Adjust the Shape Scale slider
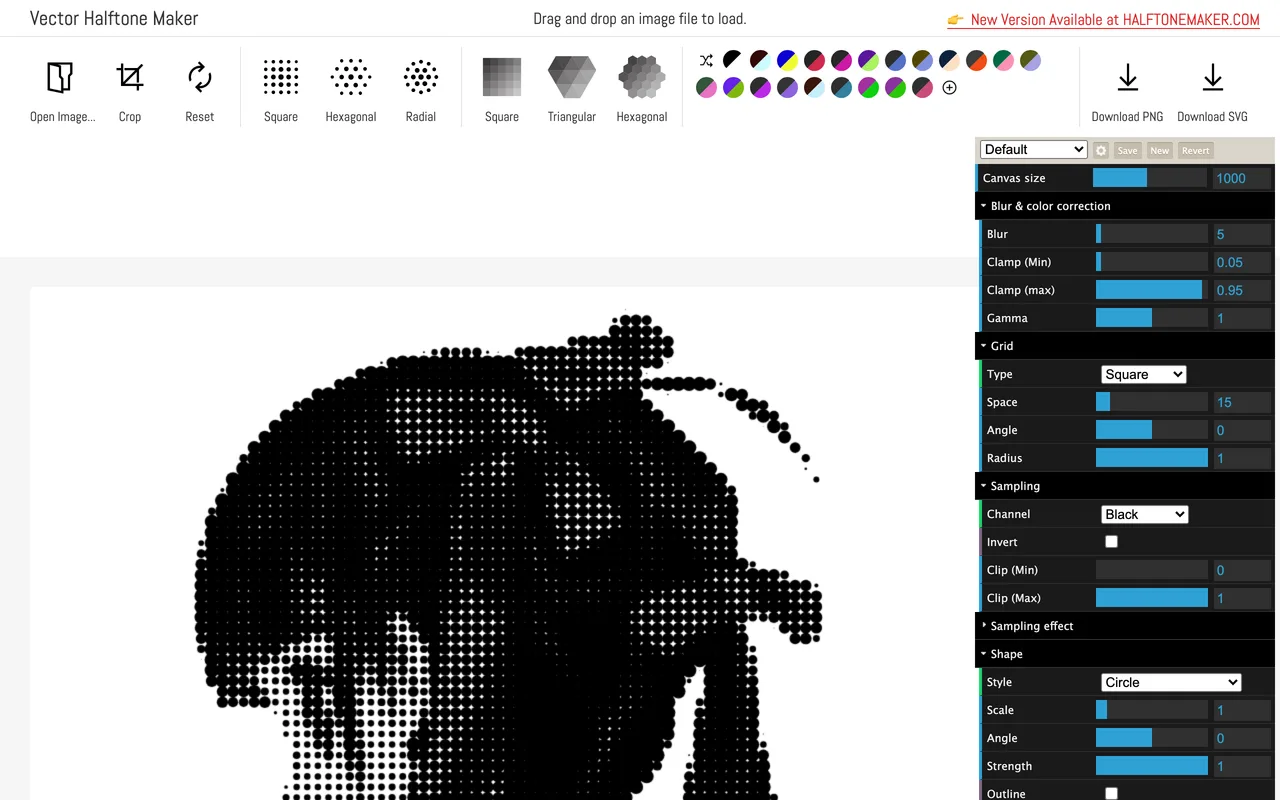The image size is (1280, 800). tap(1152, 710)
